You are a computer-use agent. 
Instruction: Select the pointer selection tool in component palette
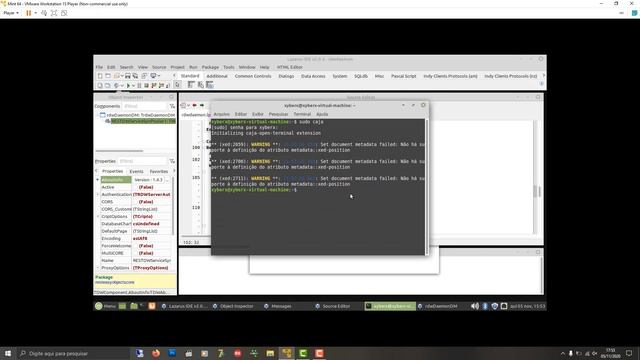point(177,85)
